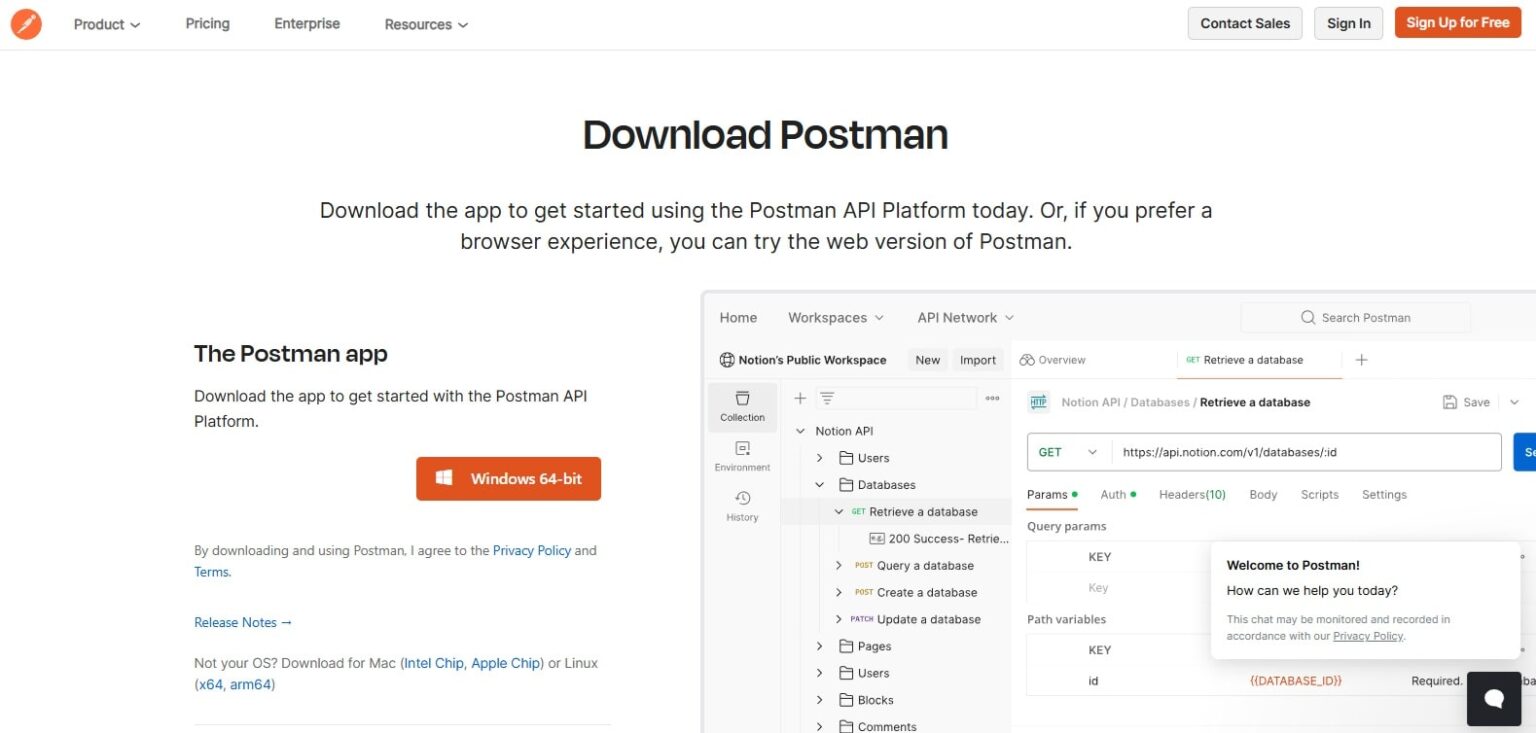The image size is (1536, 733).
Task: Open the chat bubble widget
Action: (x=1493, y=698)
